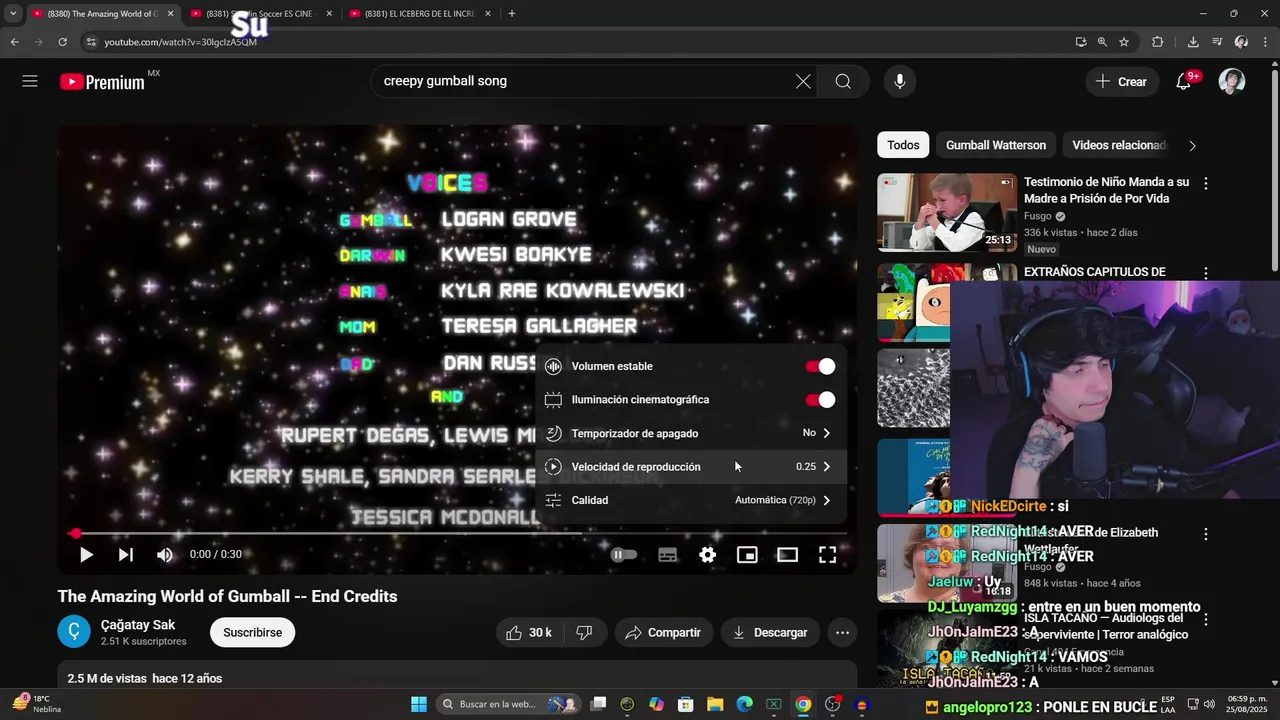Switch to the Soccer ES CINE browser tab
The height and width of the screenshot is (720, 1280).
[260, 14]
